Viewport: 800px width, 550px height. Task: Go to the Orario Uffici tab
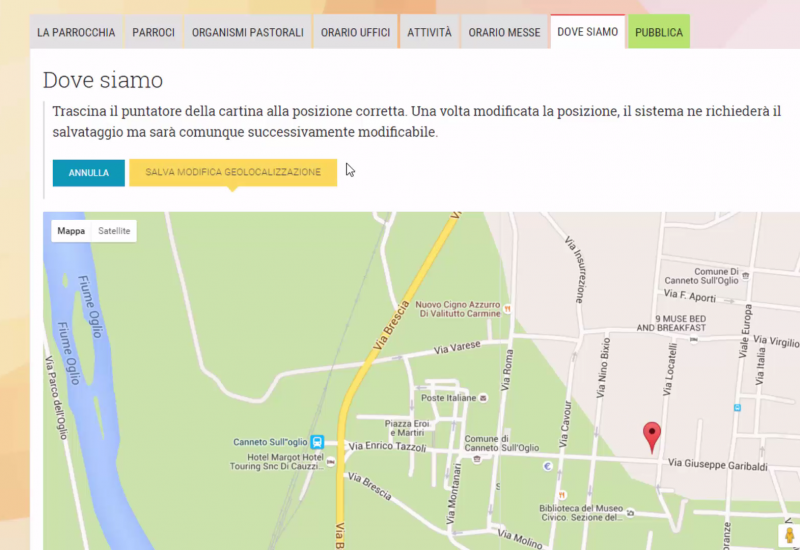pyautogui.click(x=356, y=32)
